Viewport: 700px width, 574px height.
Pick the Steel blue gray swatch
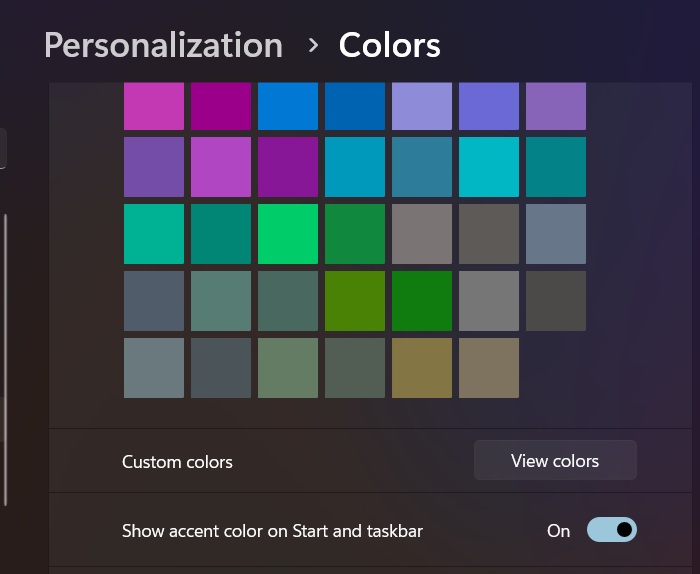click(x=556, y=234)
